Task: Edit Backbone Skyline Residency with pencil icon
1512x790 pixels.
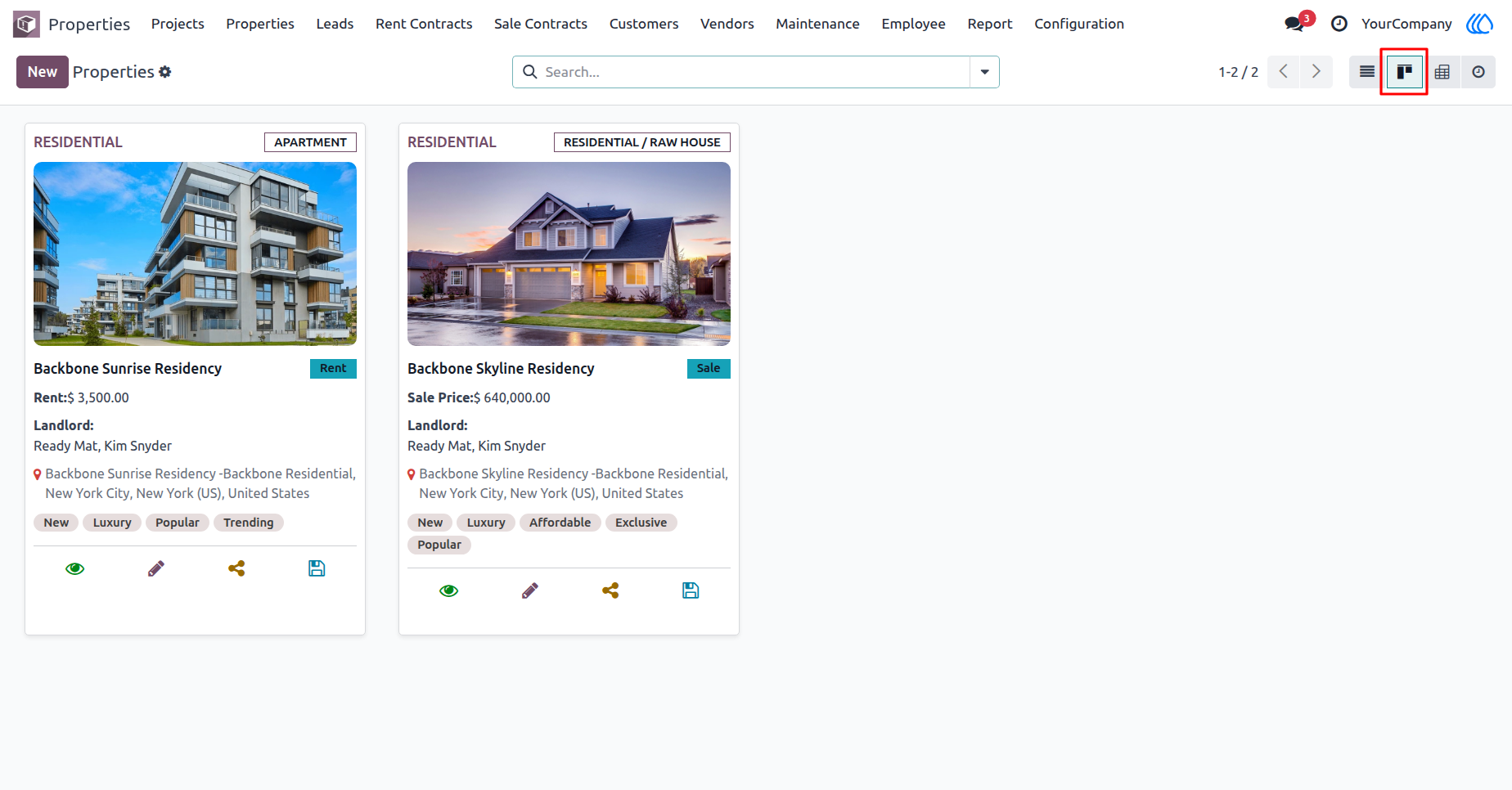Action: tap(530, 590)
